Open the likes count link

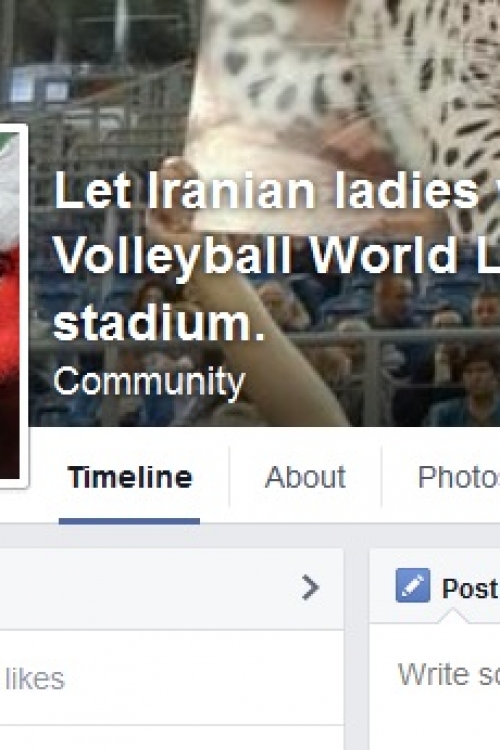[x=34, y=679]
